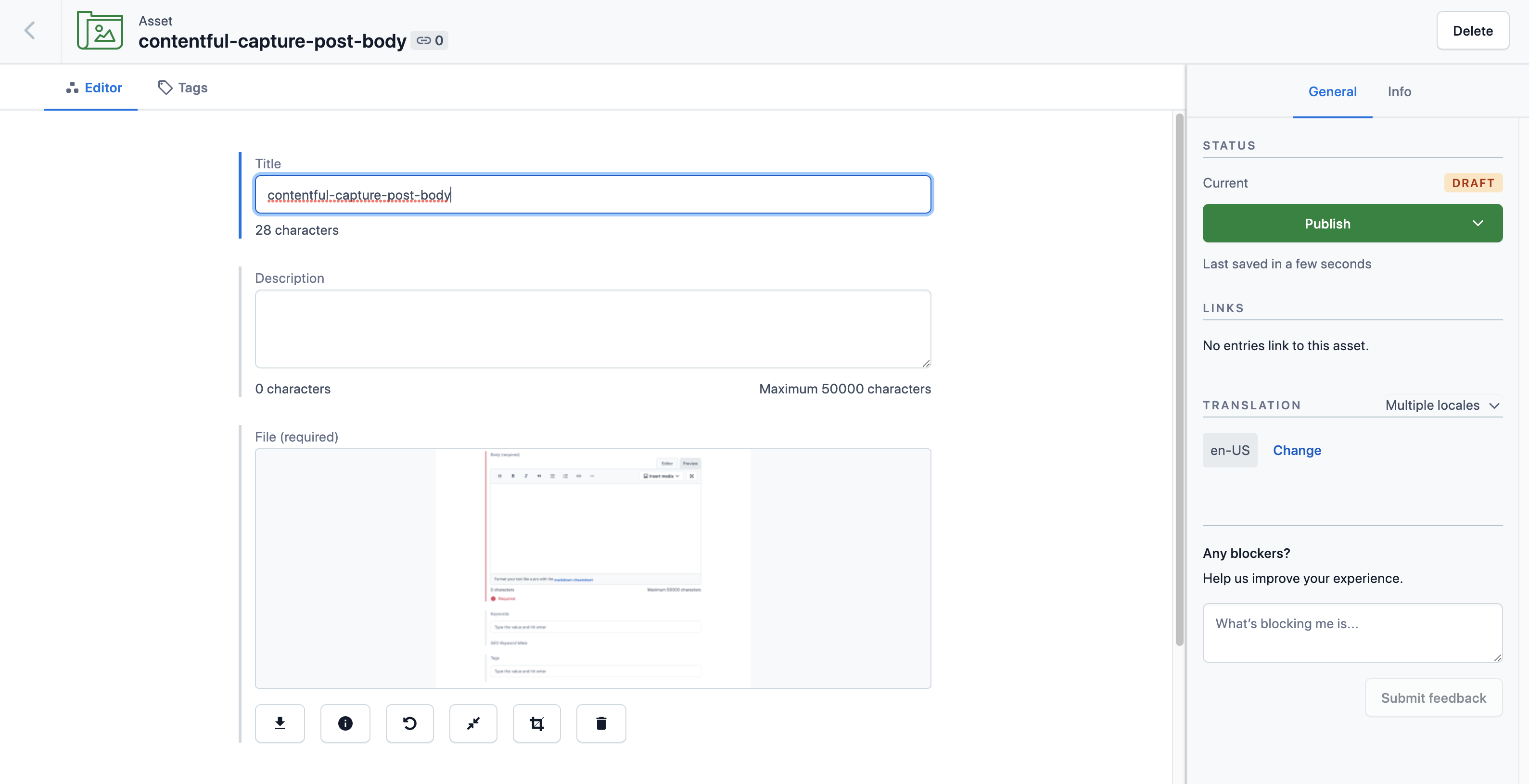The height and width of the screenshot is (784, 1529).
Task: Click the page vertical scrollbar
Action: 1179,380
